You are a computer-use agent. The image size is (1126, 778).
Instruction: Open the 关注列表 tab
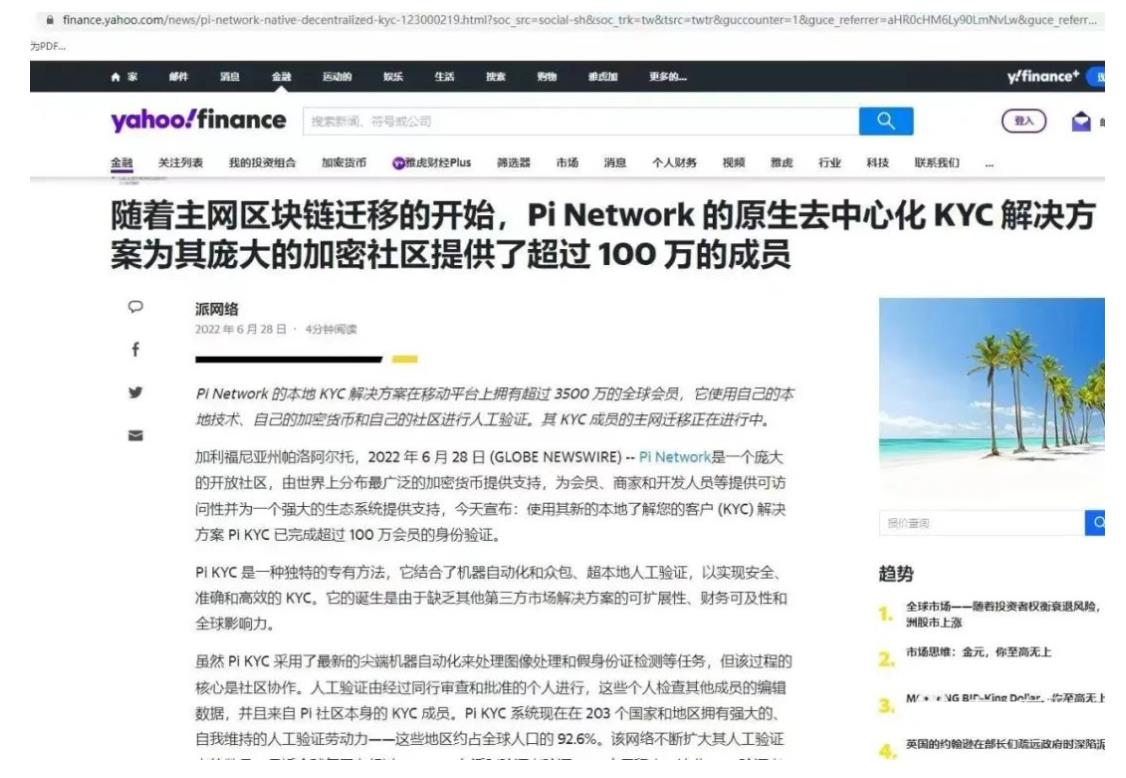pyautogui.click(x=180, y=163)
